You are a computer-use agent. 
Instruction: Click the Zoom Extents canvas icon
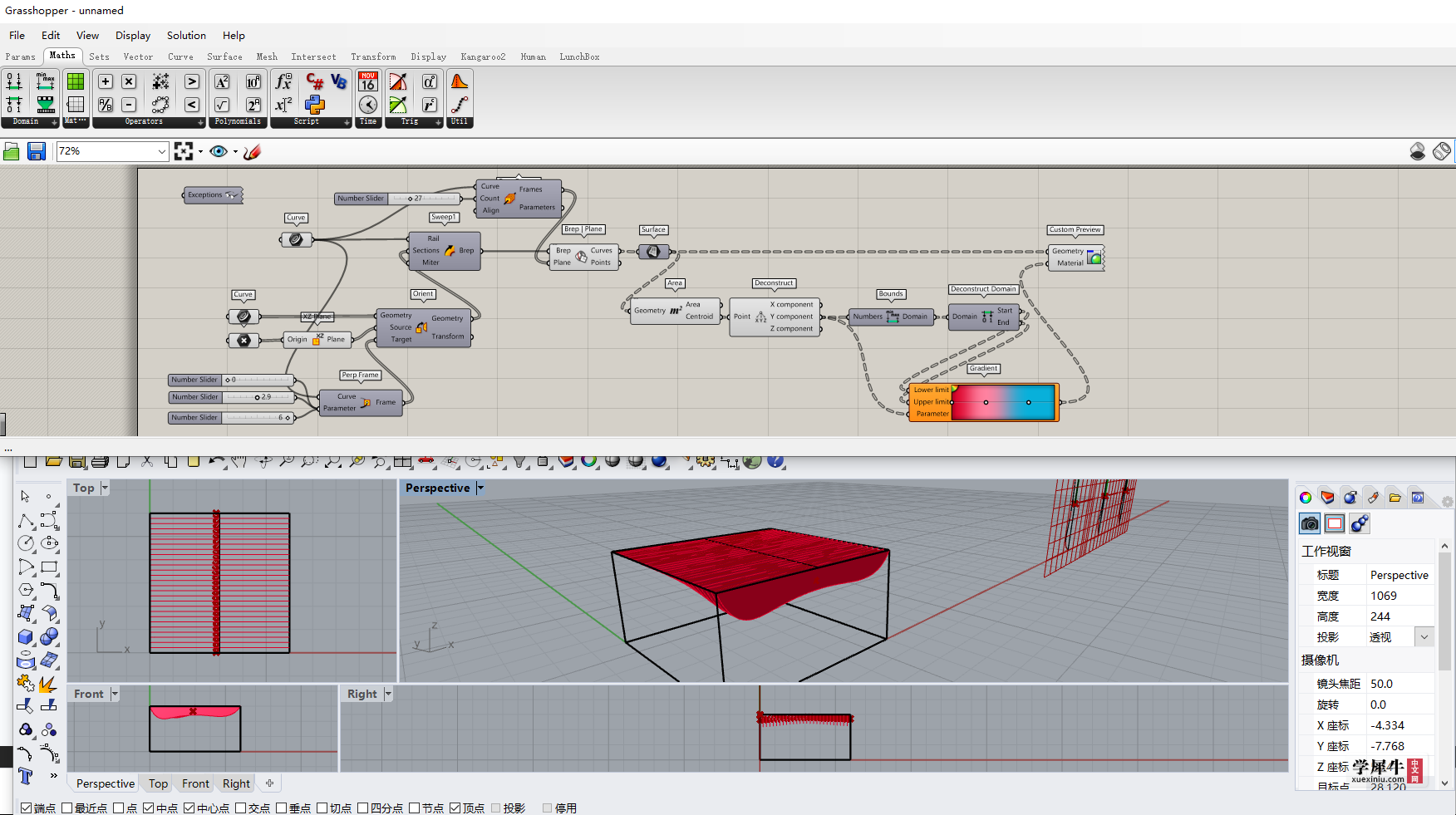click(184, 151)
